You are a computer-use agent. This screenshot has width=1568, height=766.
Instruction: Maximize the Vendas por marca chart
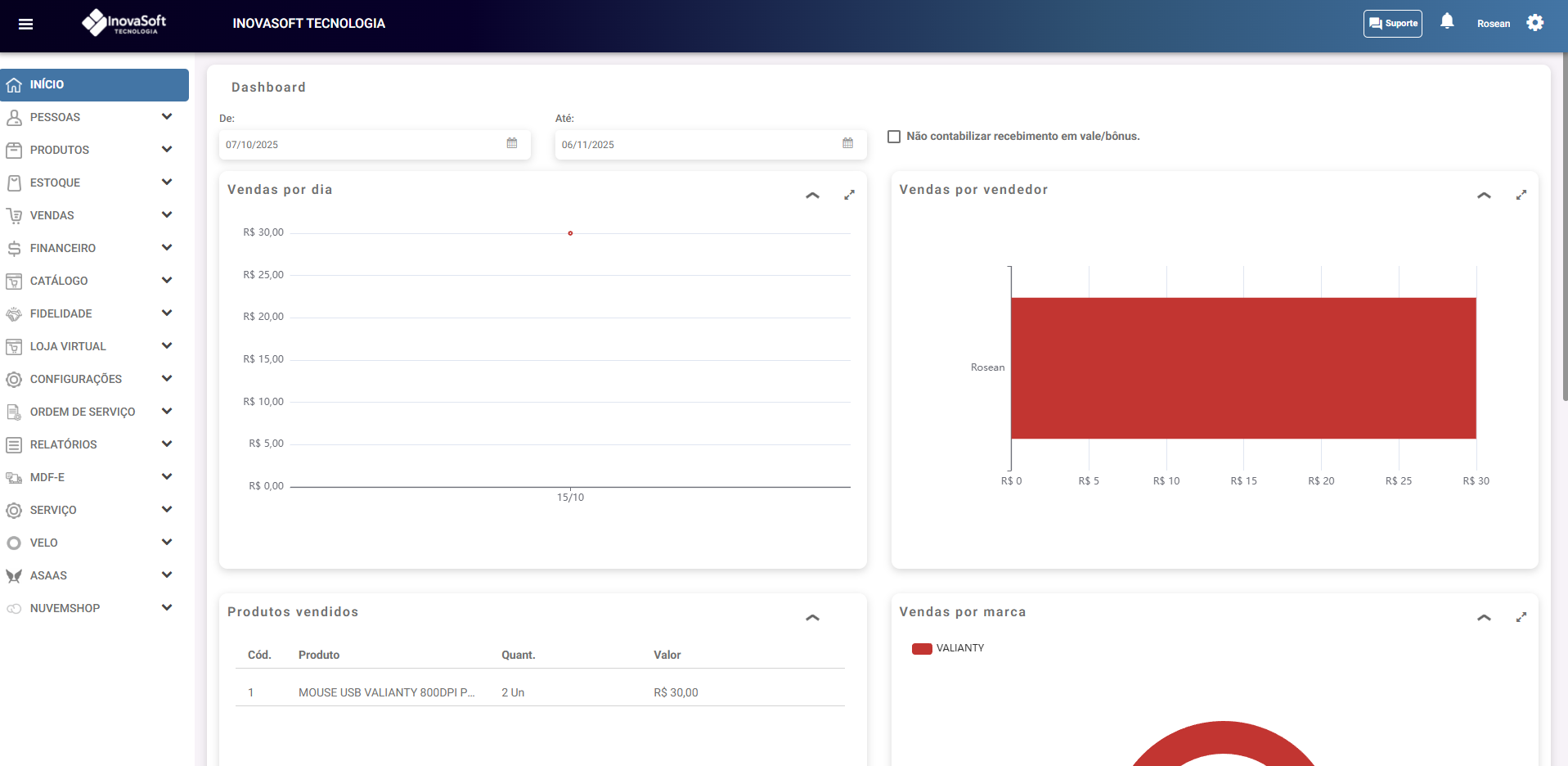1521,617
